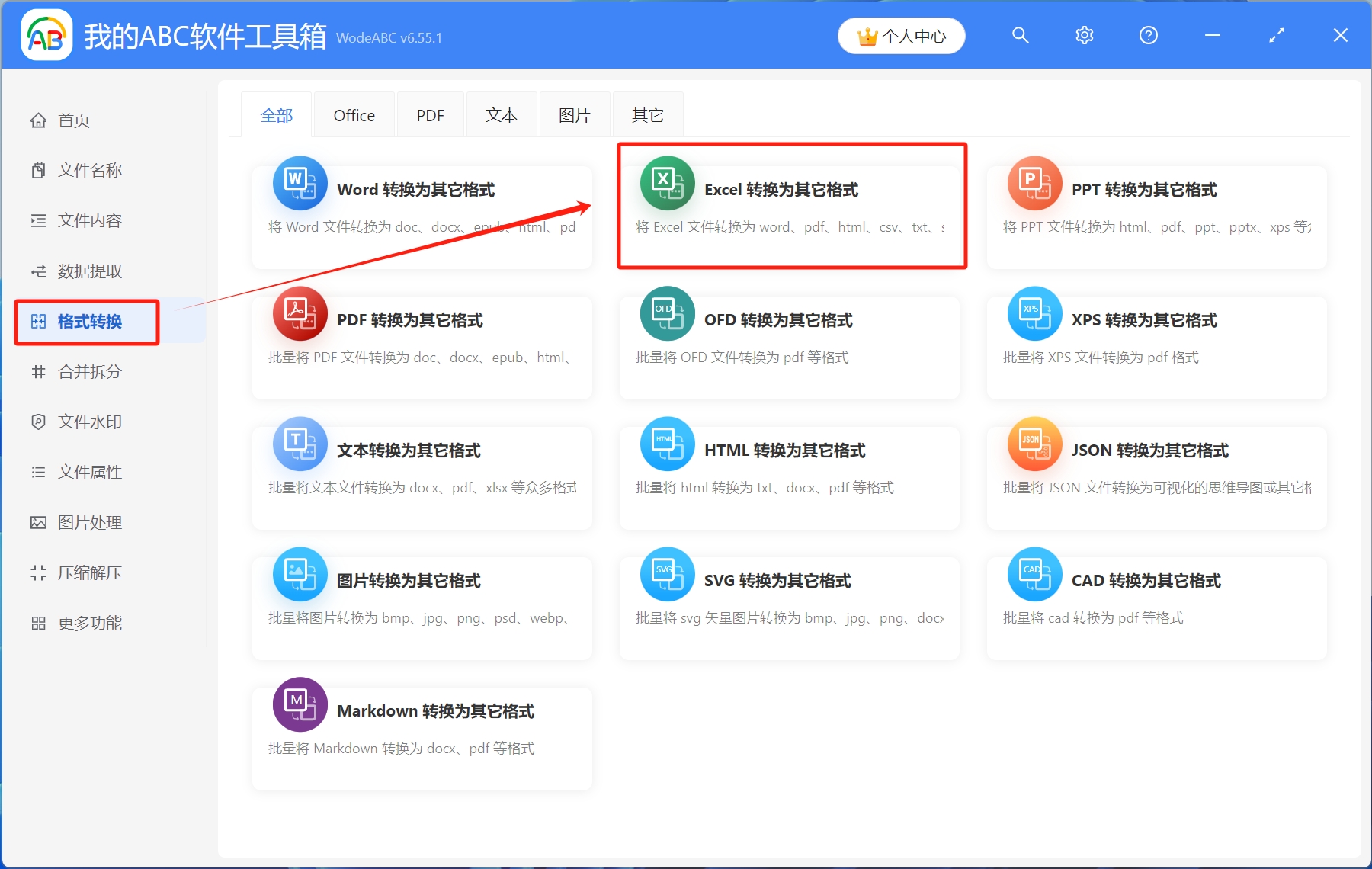Open the Excel 转换为其它格式 tool
The image size is (1372, 869).
(x=790, y=206)
